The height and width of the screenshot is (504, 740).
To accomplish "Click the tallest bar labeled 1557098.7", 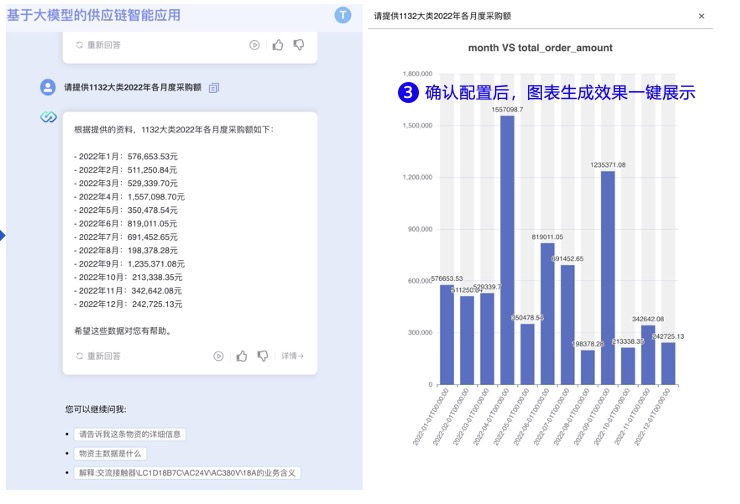I will click(507, 250).
